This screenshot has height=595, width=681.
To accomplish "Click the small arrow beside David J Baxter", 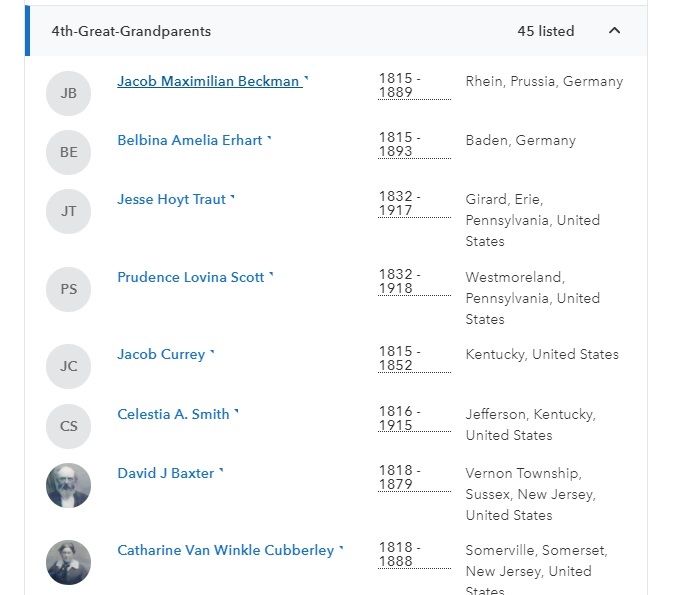I will [221, 471].
